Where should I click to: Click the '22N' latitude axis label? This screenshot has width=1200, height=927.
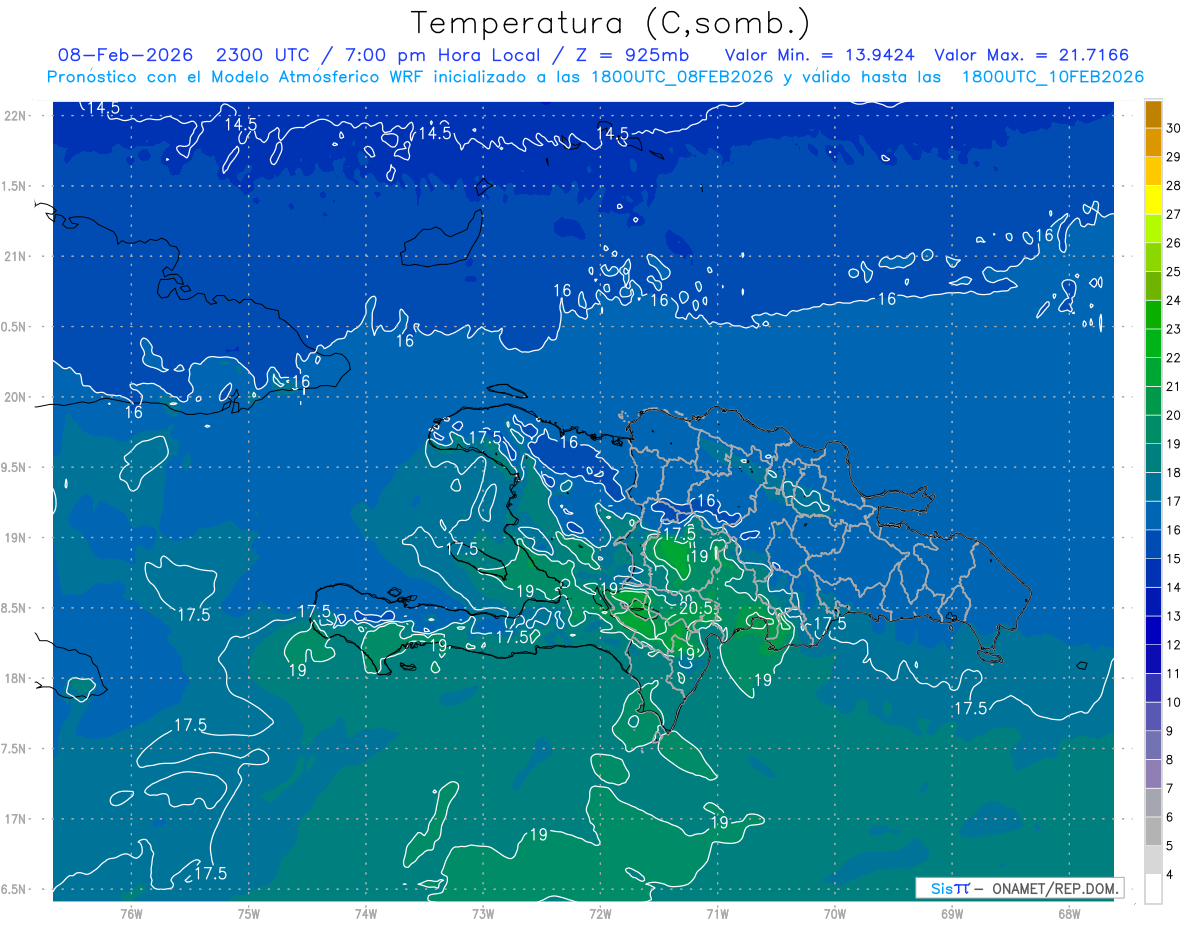[16, 116]
